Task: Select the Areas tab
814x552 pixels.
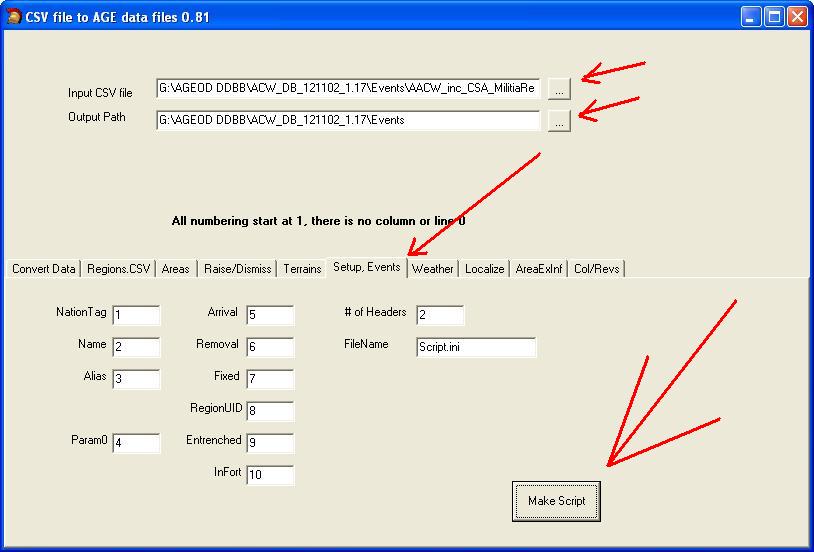Action: pyautogui.click(x=175, y=269)
